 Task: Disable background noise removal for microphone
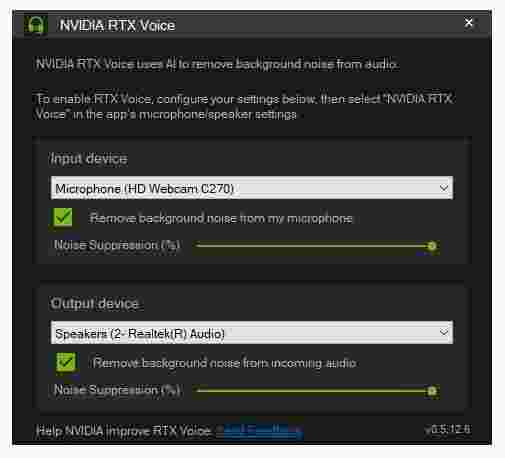click(63, 217)
